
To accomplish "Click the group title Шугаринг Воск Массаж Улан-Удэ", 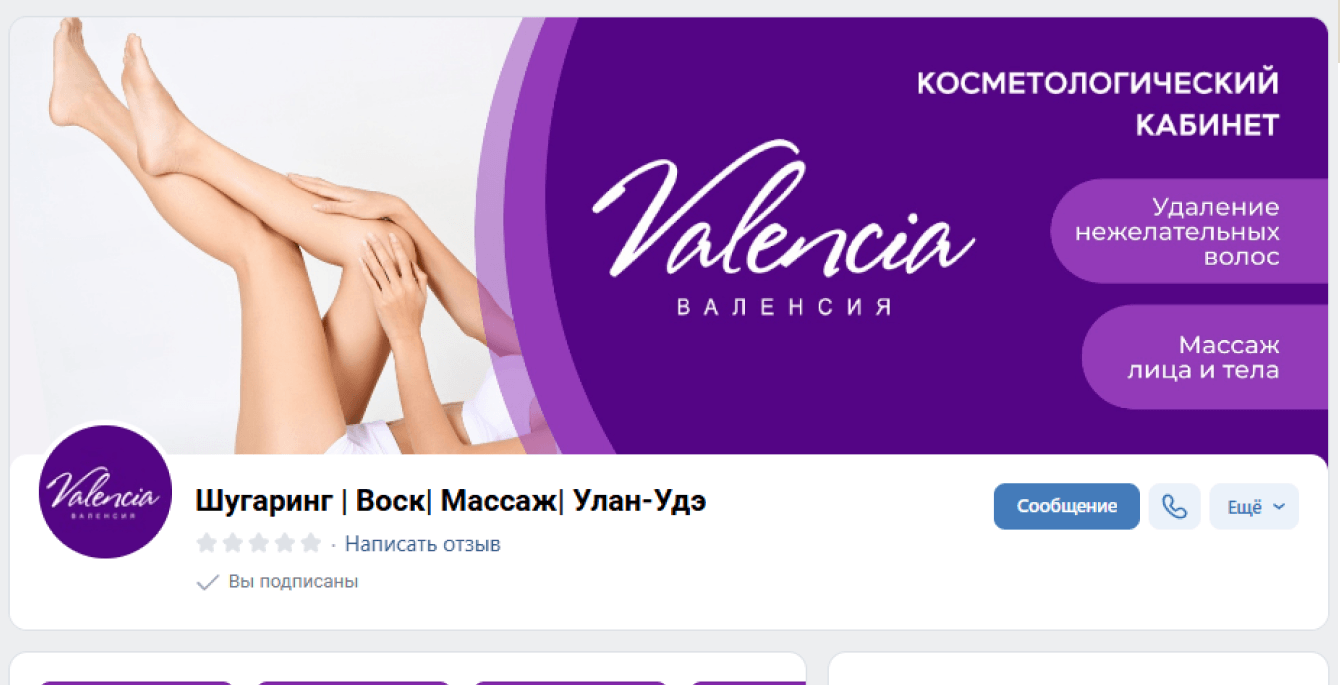I will click(x=451, y=501).
